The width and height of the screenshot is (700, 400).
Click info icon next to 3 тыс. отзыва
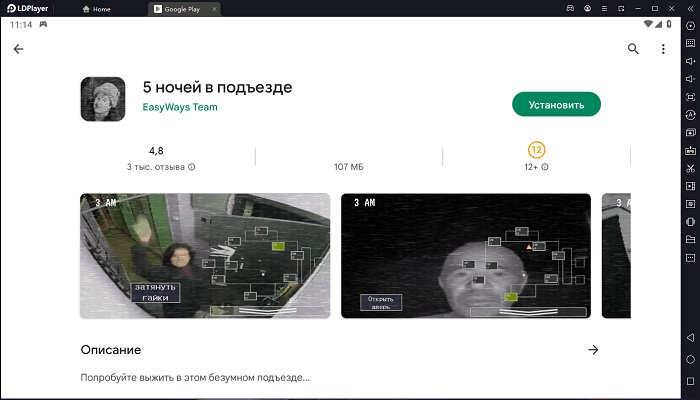coord(192,167)
